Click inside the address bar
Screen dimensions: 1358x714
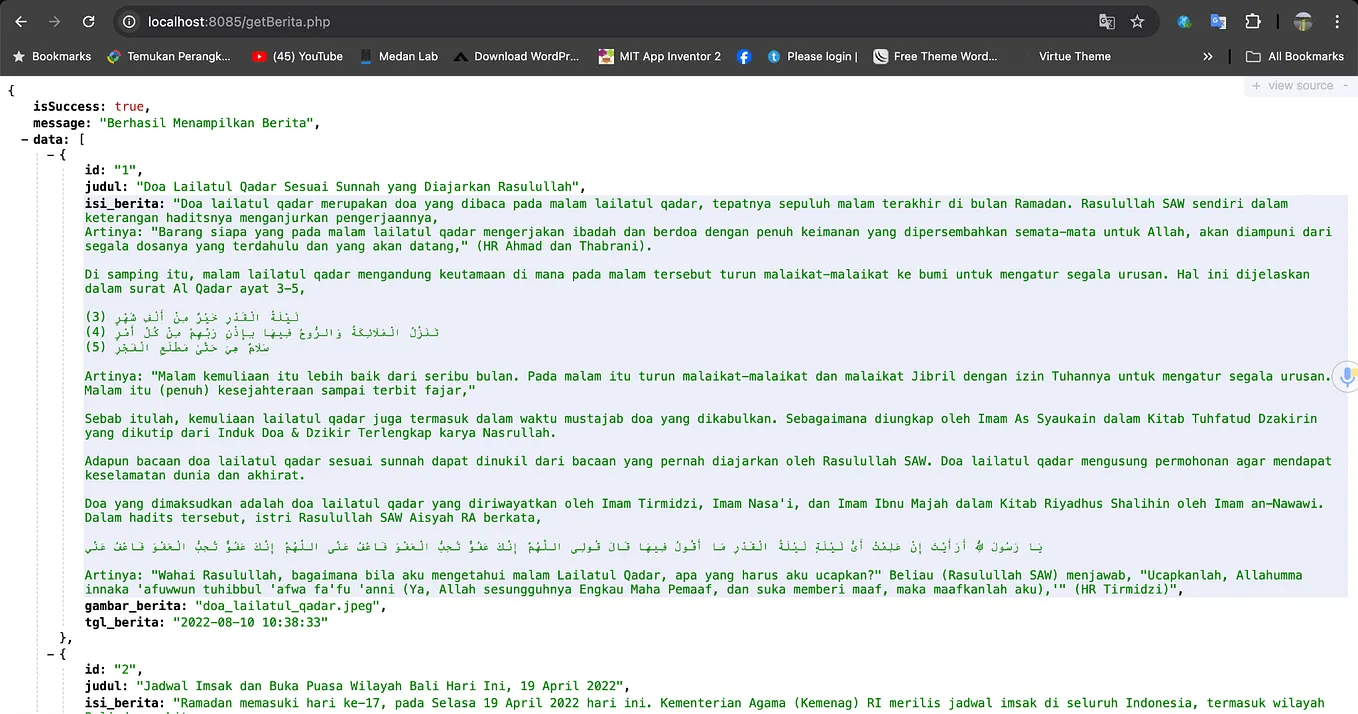[400, 21]
